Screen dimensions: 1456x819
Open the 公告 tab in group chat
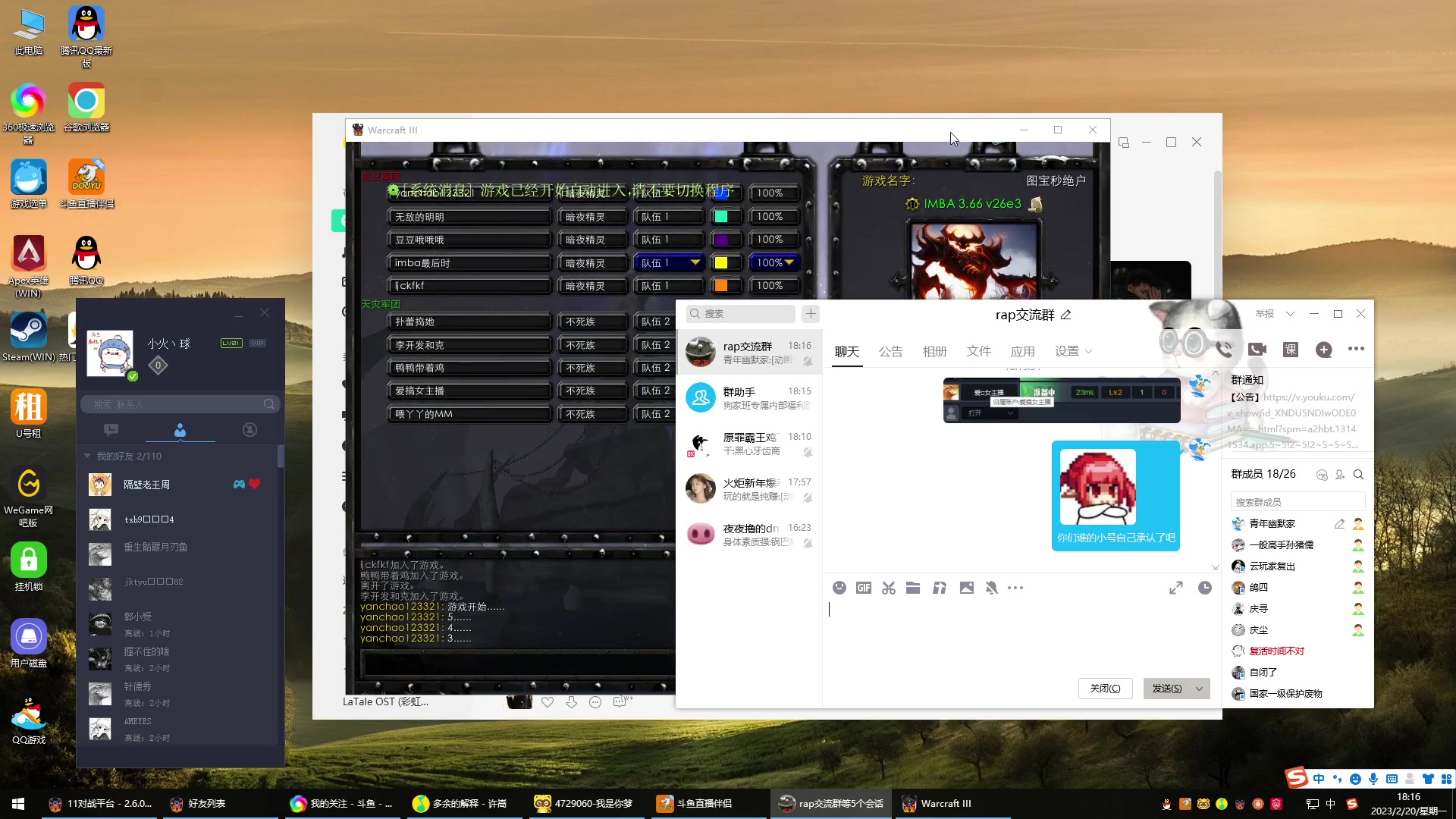tap(891, 351)
